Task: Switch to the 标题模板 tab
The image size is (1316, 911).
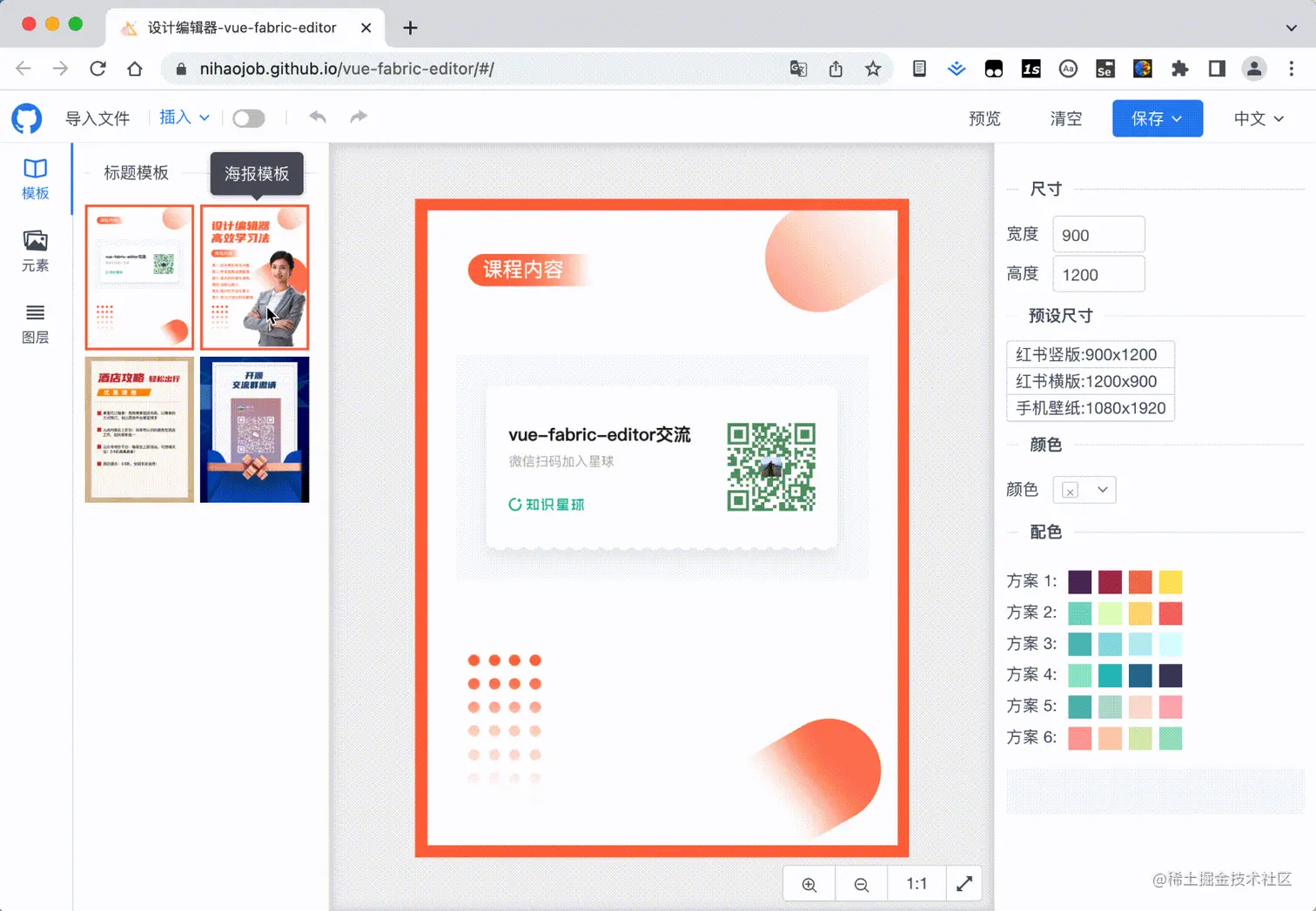Action: 136,173
